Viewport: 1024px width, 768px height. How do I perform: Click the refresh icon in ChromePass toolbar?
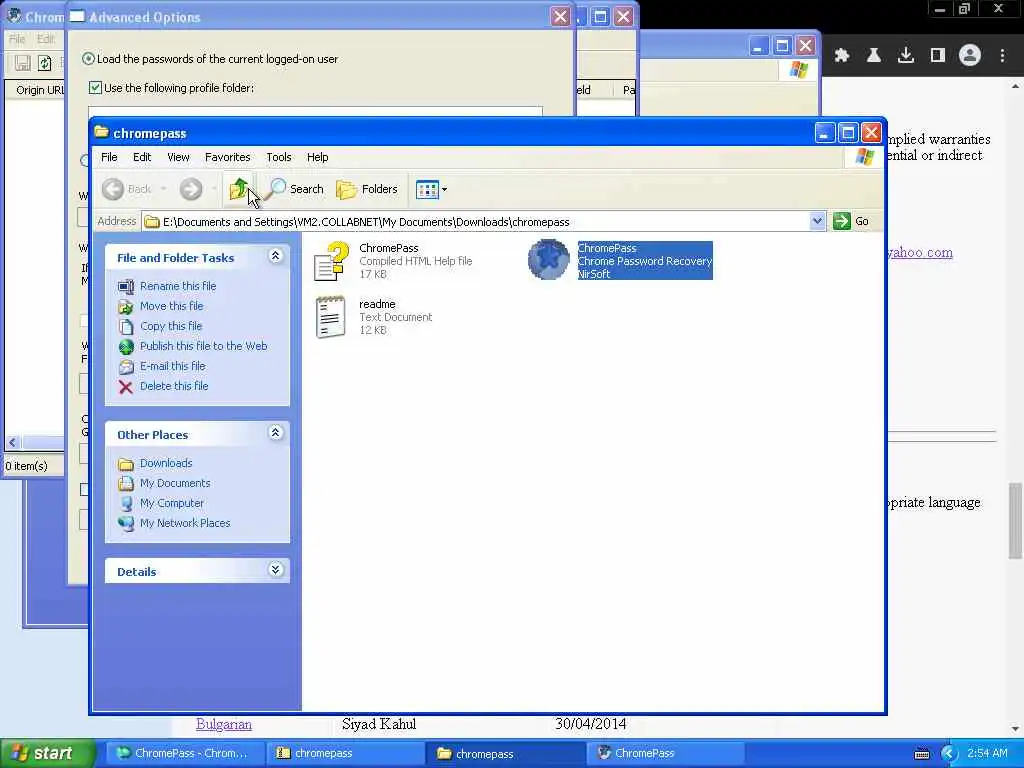(x=44, y=63)
